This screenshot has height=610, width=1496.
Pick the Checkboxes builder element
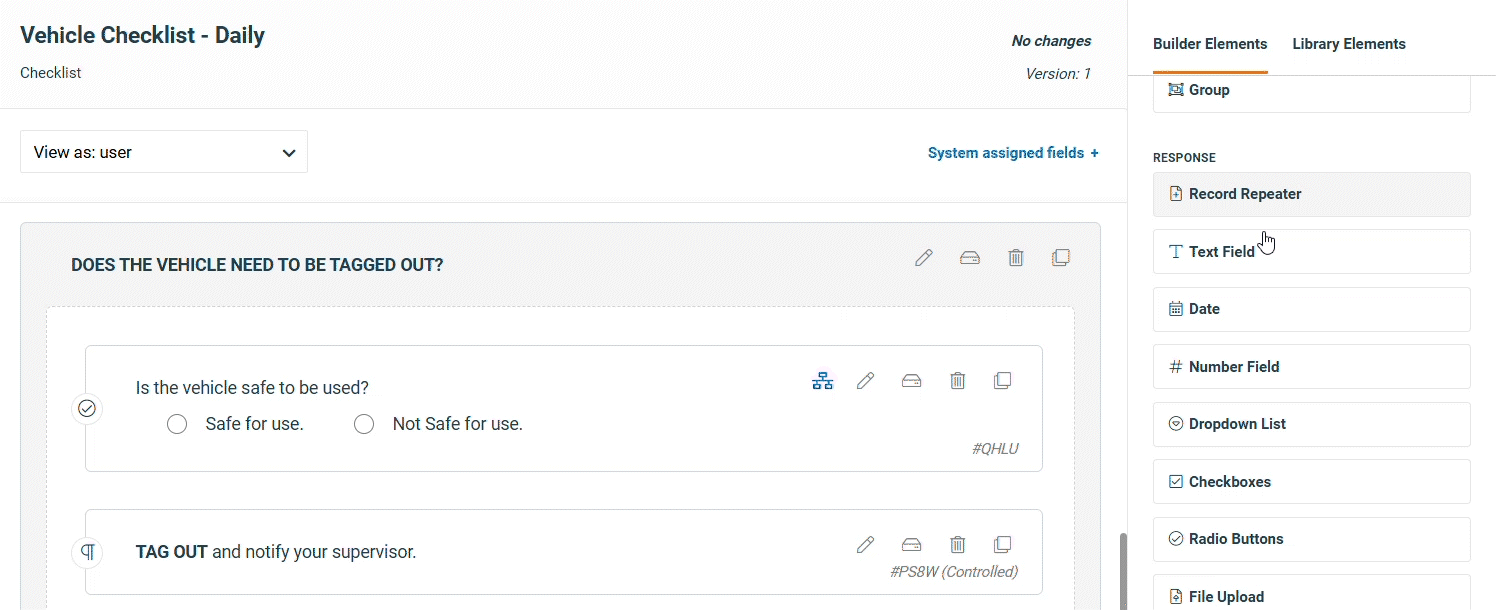tap(1311, 482)
